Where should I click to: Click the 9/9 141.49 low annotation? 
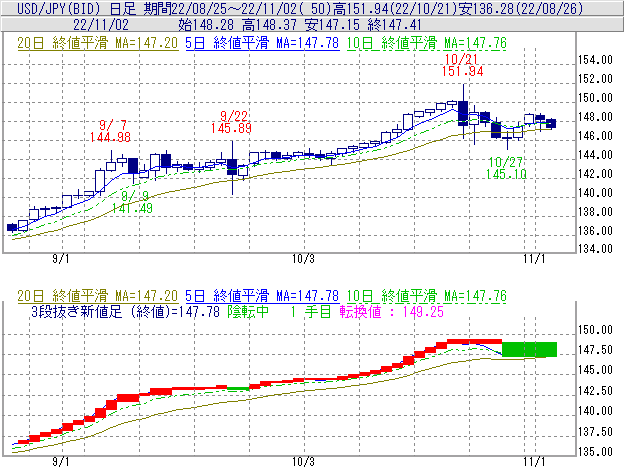tap(132, 202)
